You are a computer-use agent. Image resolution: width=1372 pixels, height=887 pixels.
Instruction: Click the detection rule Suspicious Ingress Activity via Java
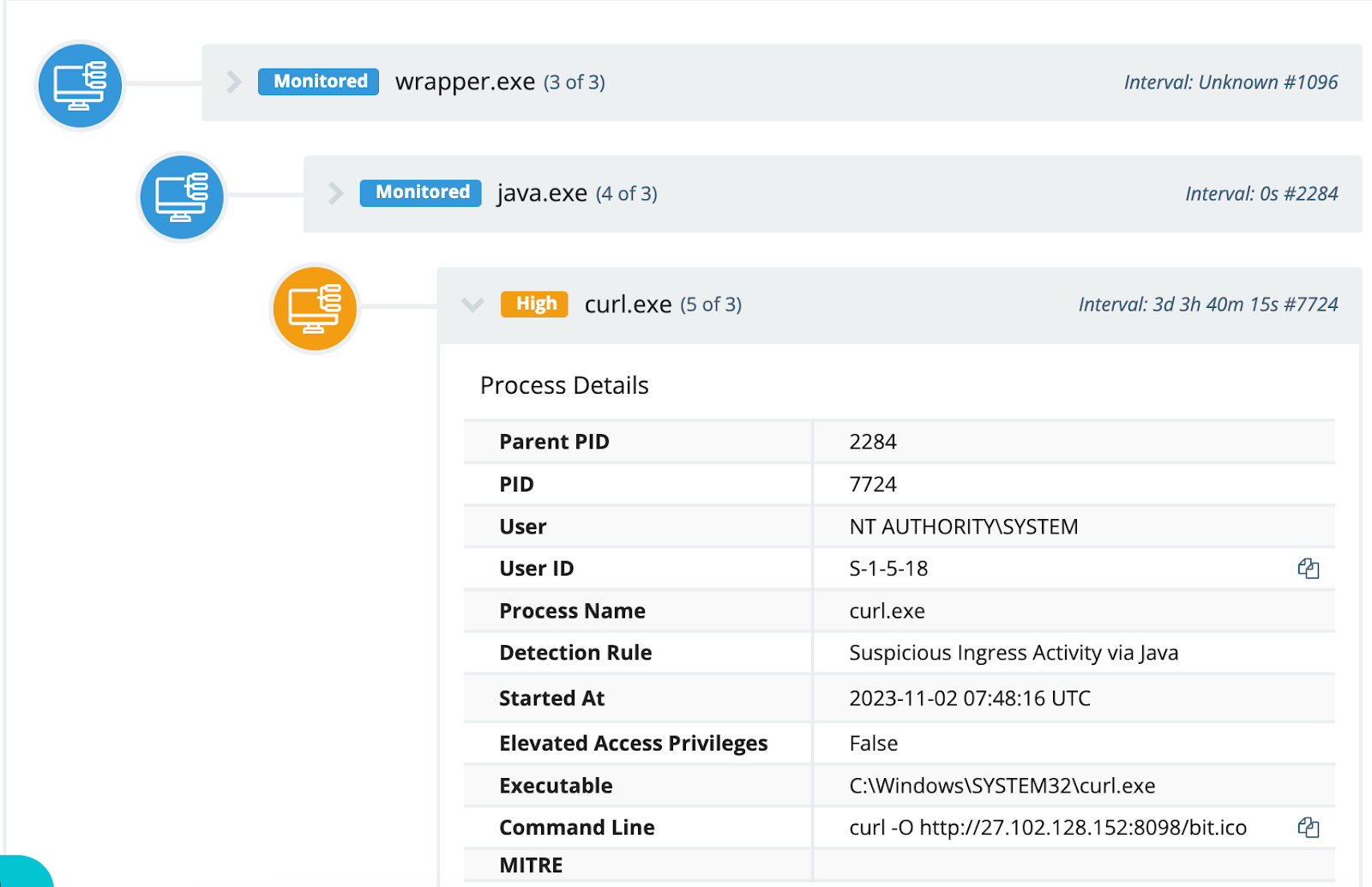click(1014, 653)
